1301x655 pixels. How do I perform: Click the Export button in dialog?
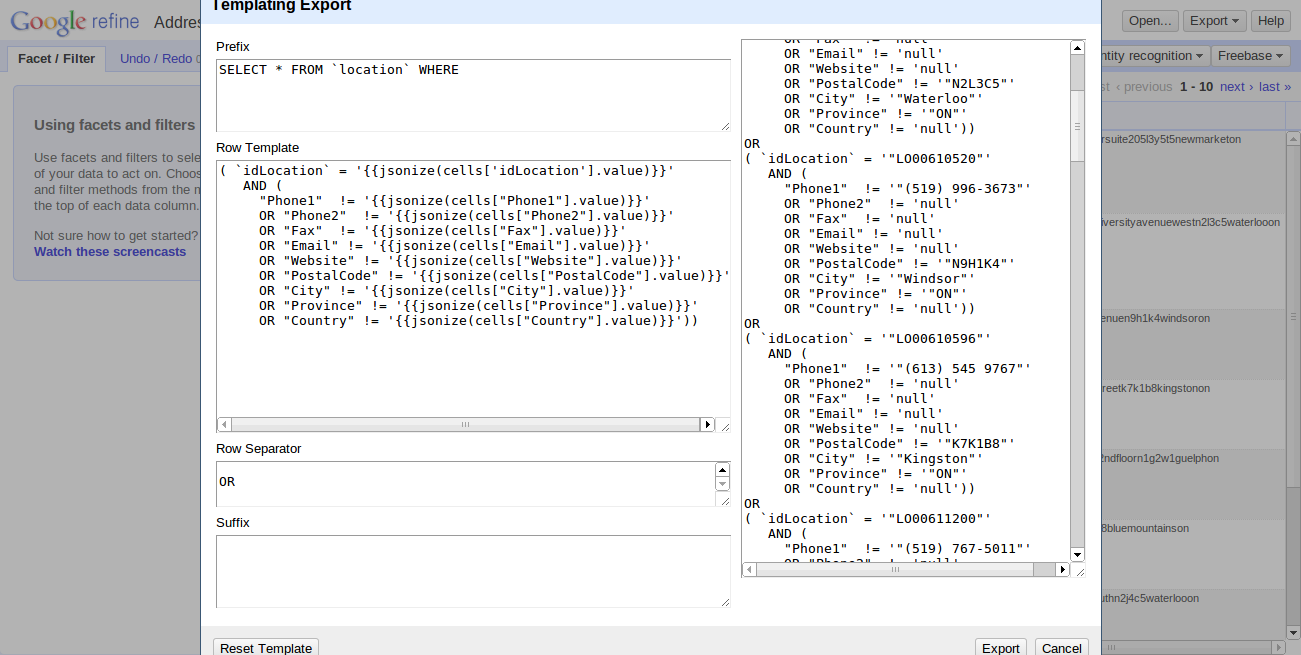tap(1000, 648)
